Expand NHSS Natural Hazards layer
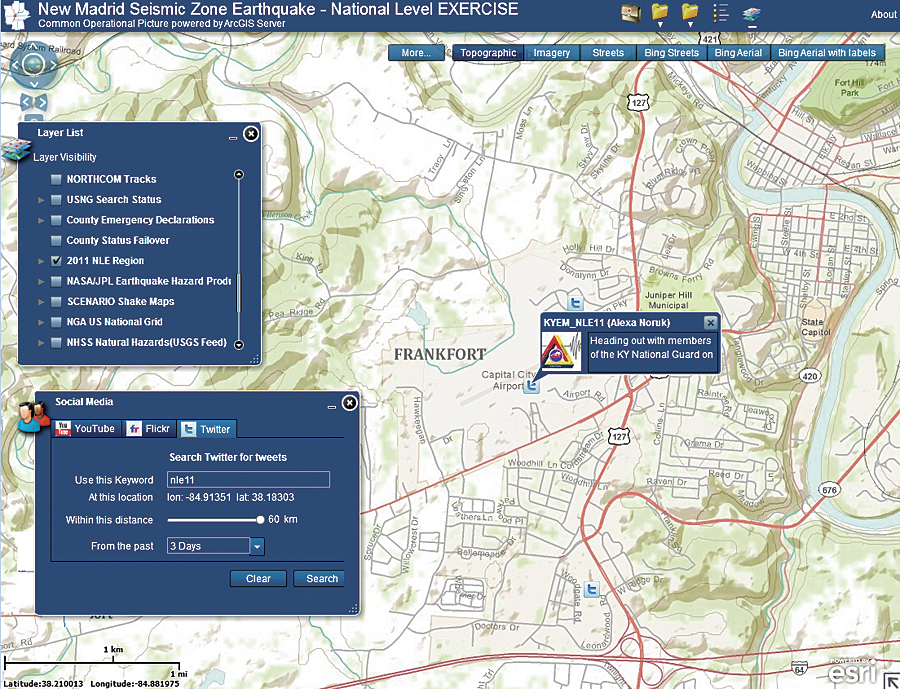This screenshot has height=689, width=900. [x=41, y=343]
